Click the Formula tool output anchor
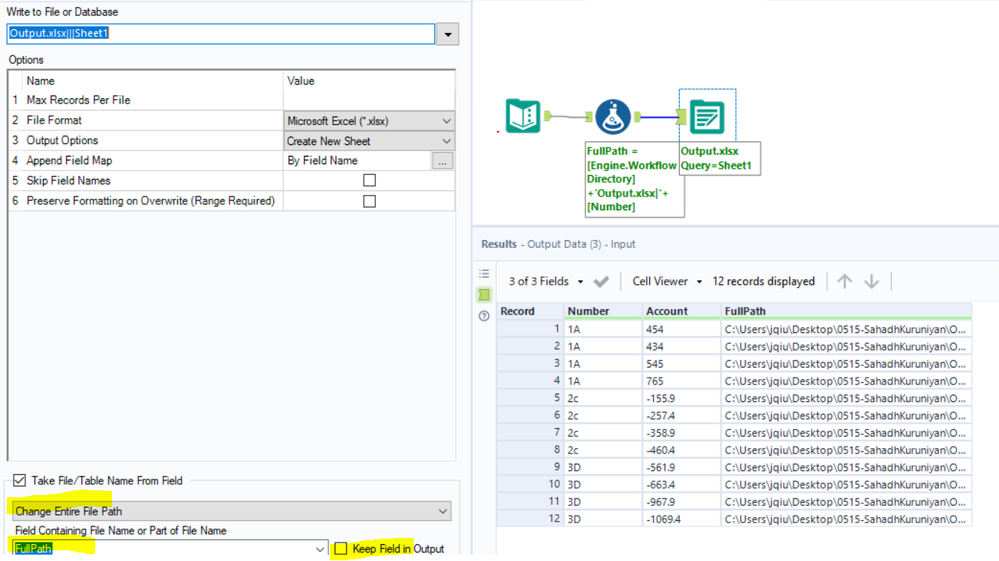The height and width of the screenshot is (561, 999). point(637,117)
